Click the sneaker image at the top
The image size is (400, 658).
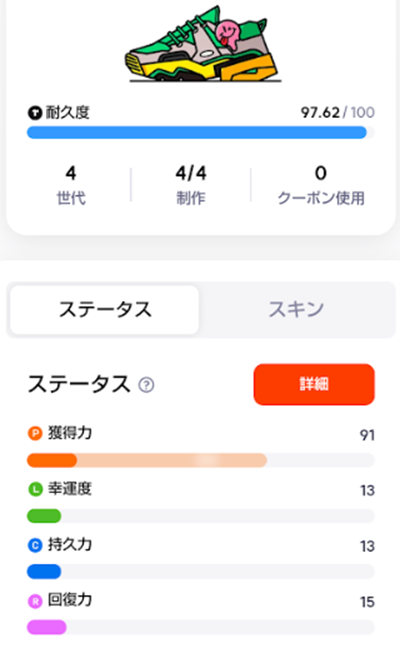[204, 44]
